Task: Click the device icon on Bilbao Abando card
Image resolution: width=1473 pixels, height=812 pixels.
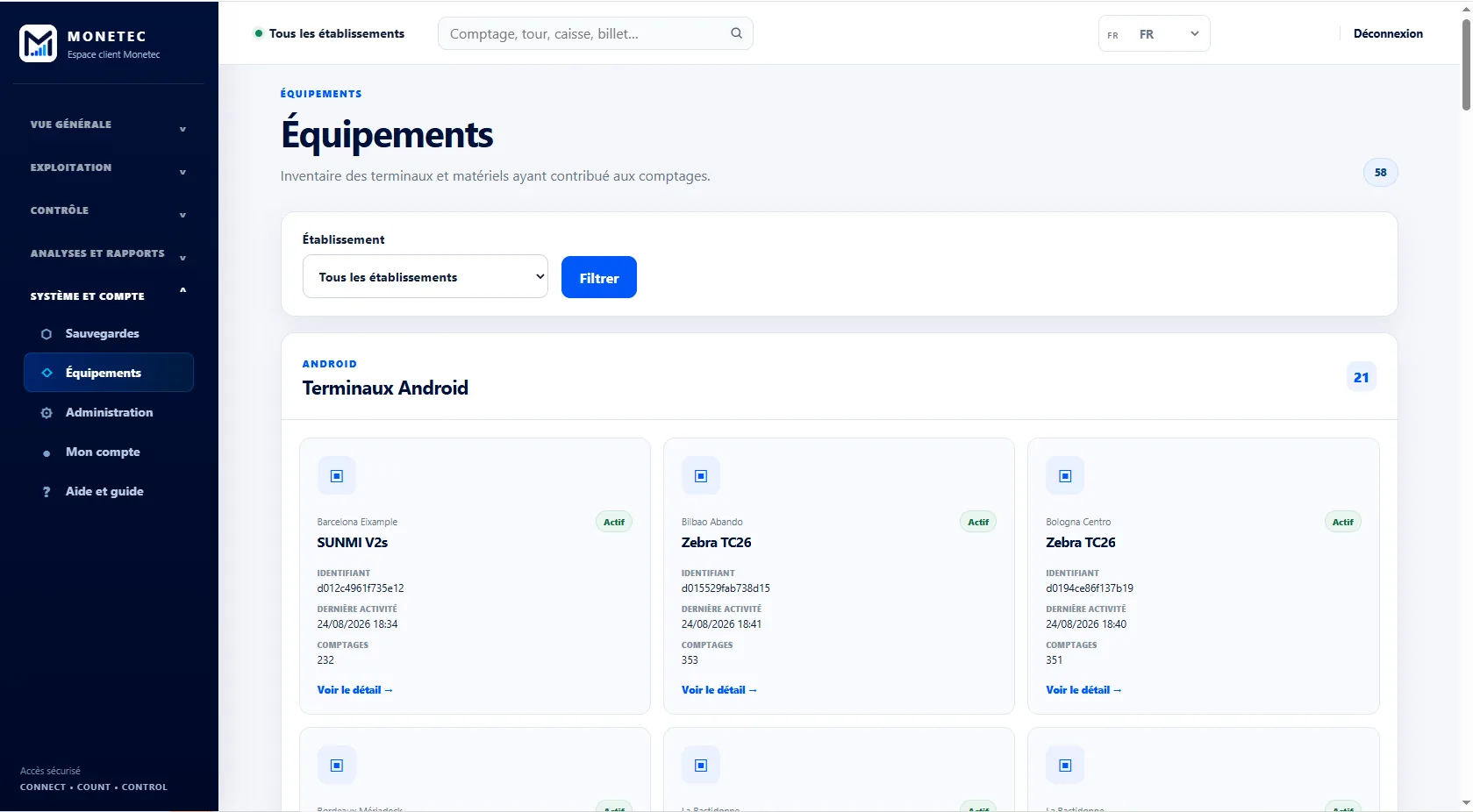Action: point(701,476)
